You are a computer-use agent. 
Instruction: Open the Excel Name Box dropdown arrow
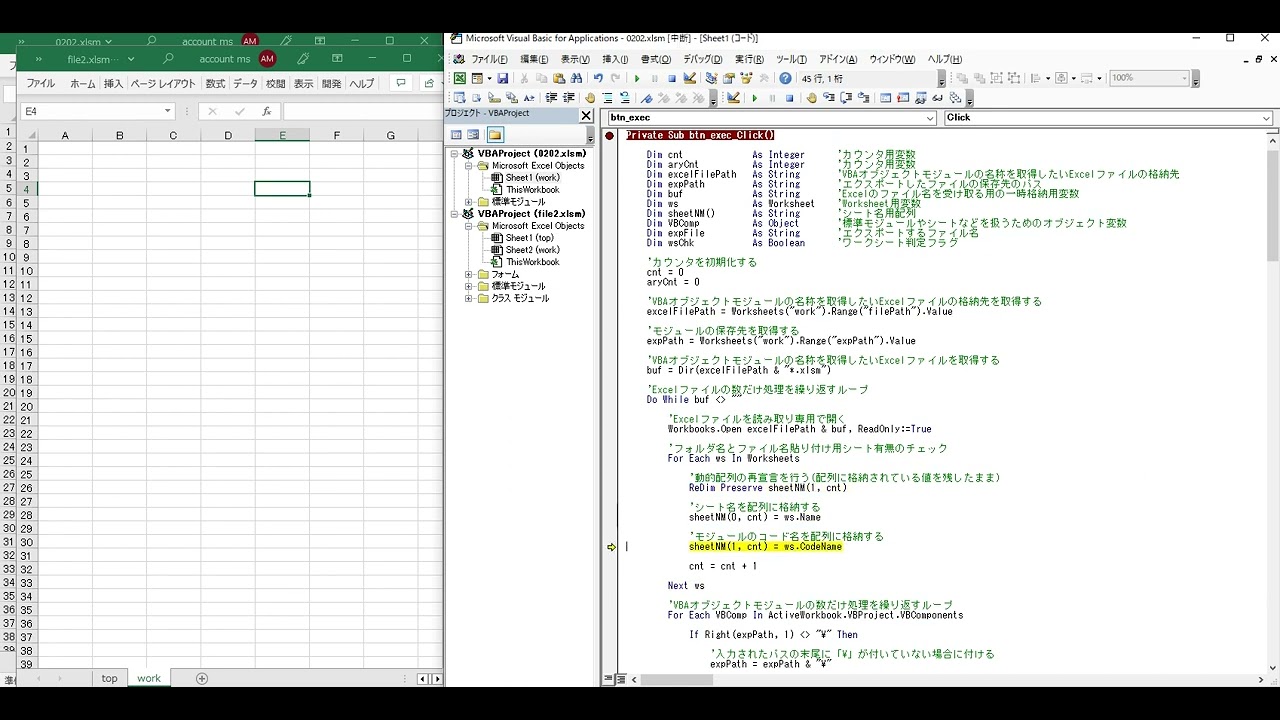tap(168, 111)
